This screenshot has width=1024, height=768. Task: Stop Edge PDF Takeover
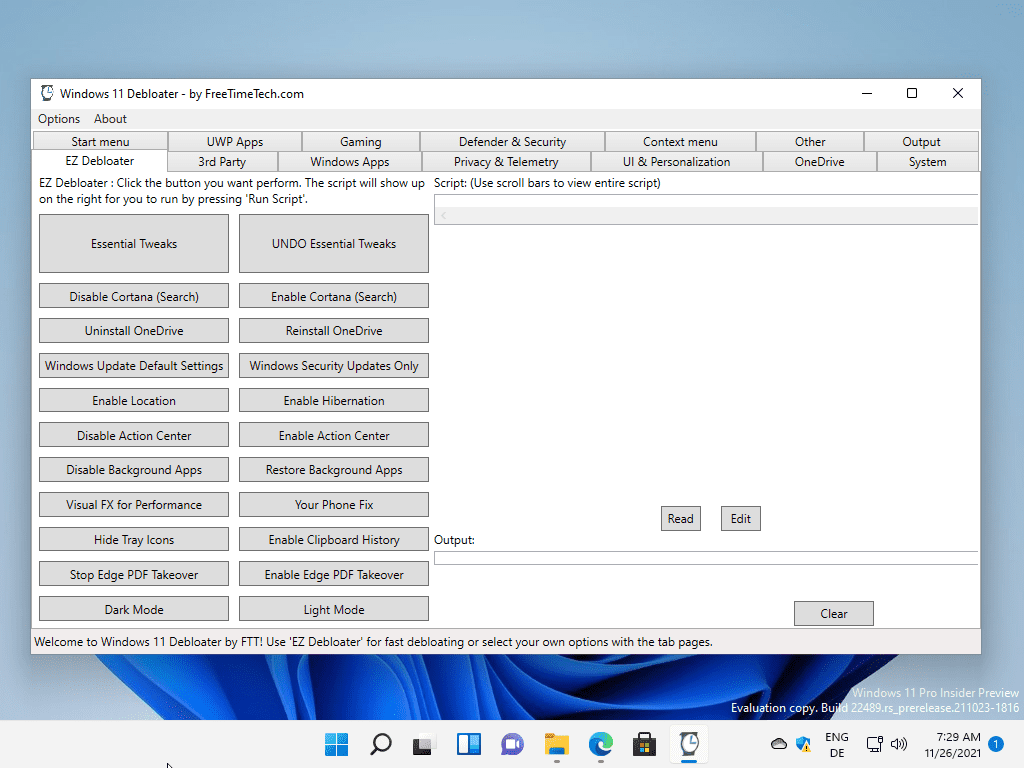(x=133, y=573)
